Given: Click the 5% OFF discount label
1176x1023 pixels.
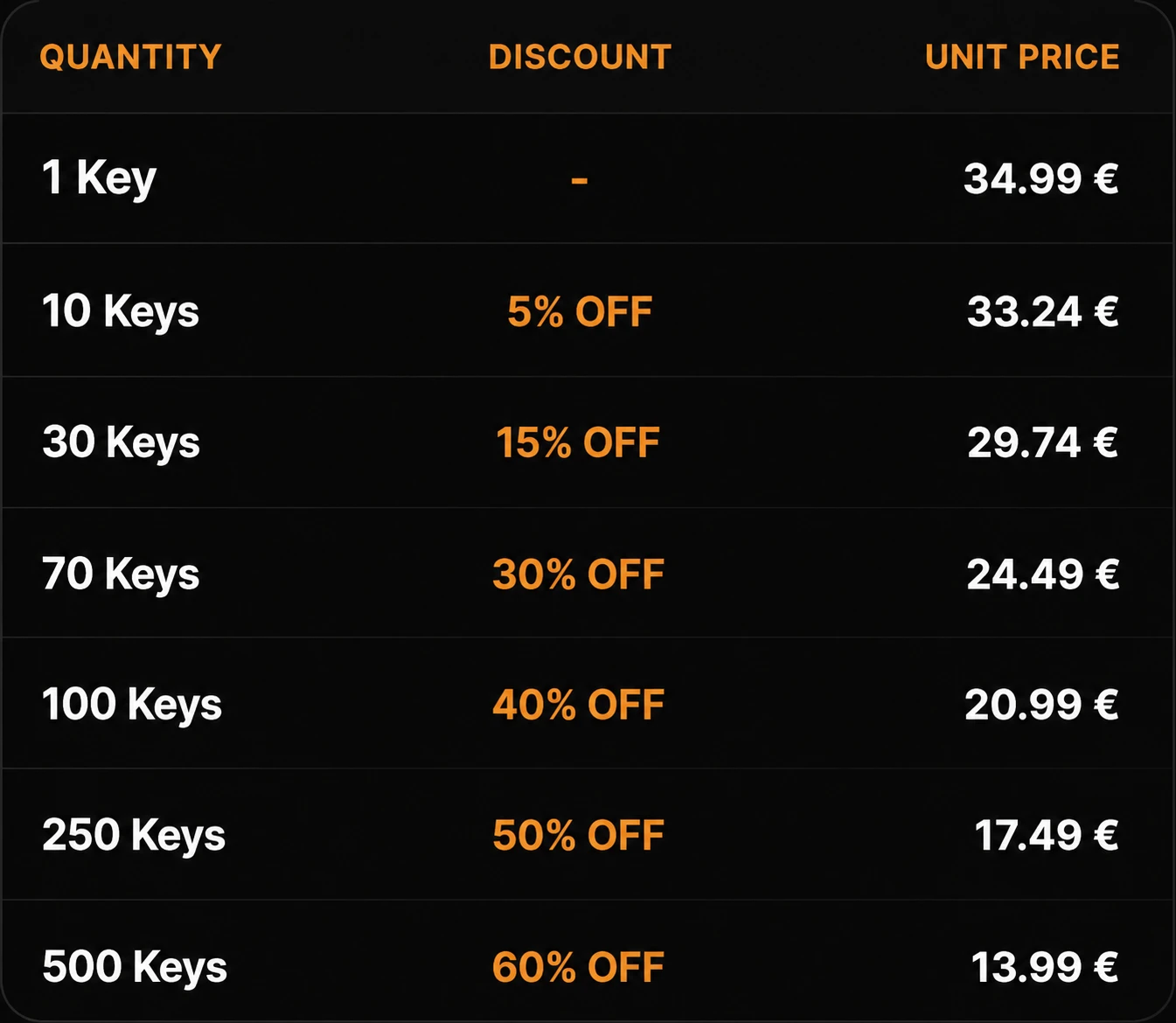Looking at the screenshot, I should click(580, 312).
